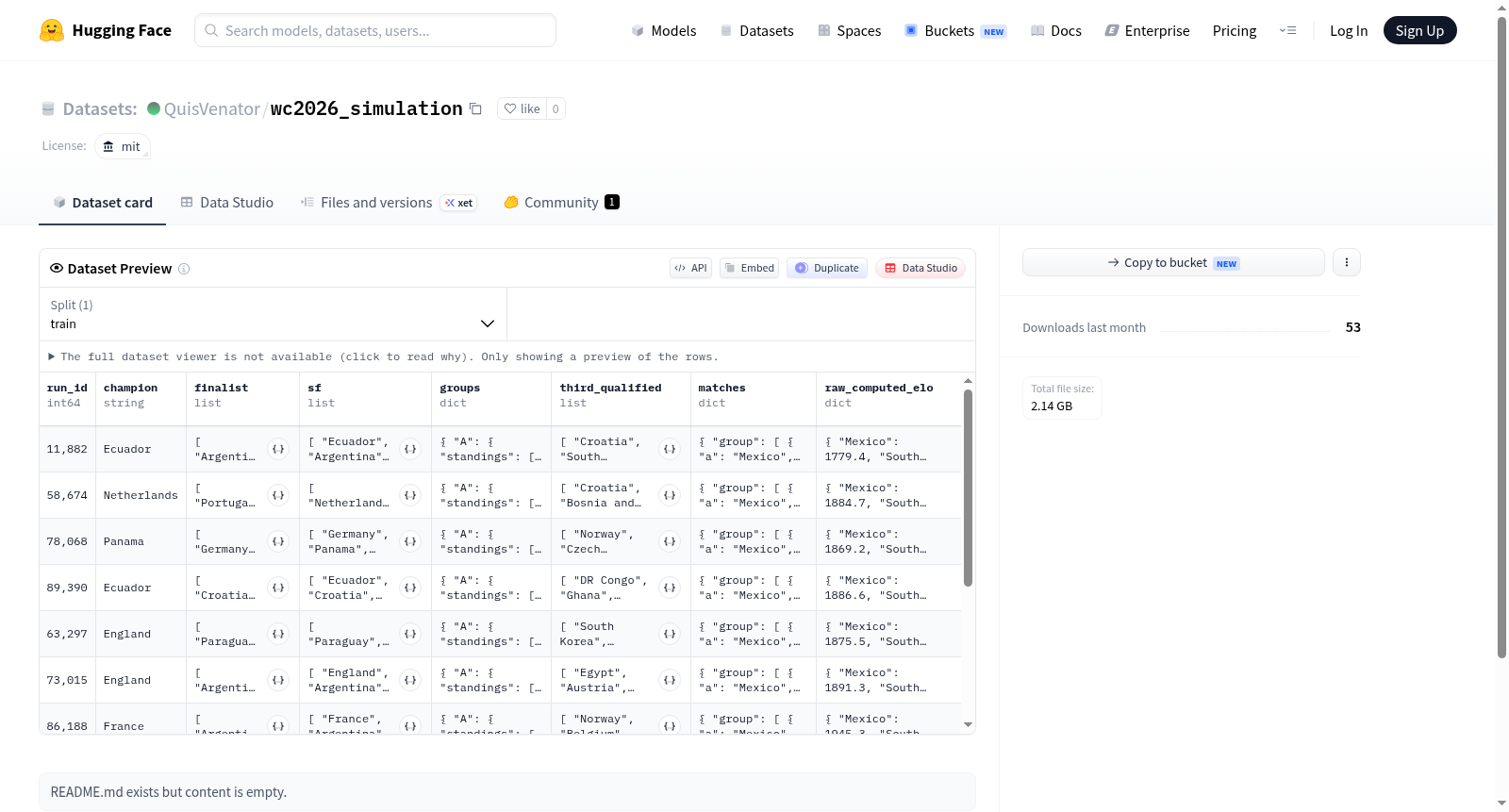Screen dimensions: 1509x812
Task: Open the dataset preview info icon
Action: point(184,269)
